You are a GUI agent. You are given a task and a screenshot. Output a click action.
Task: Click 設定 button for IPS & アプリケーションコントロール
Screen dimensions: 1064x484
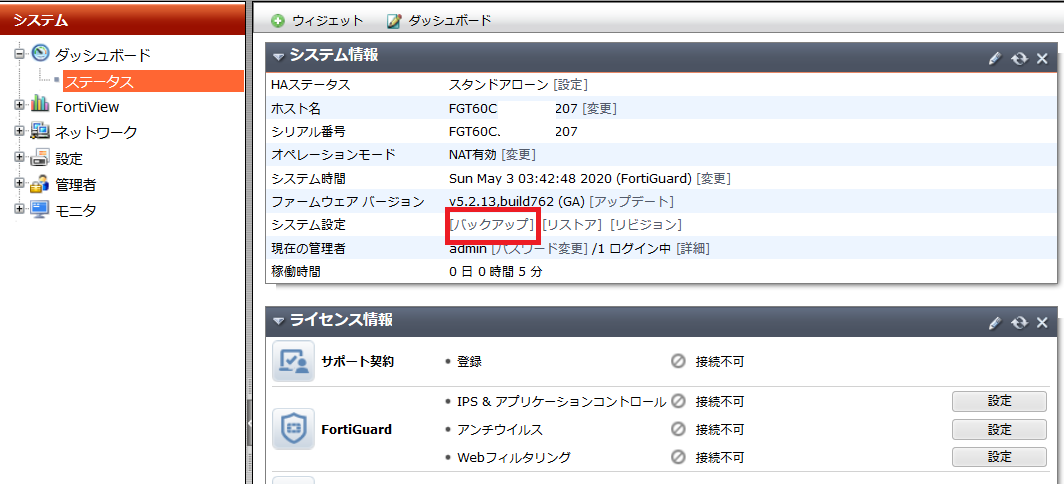(999, 401)
